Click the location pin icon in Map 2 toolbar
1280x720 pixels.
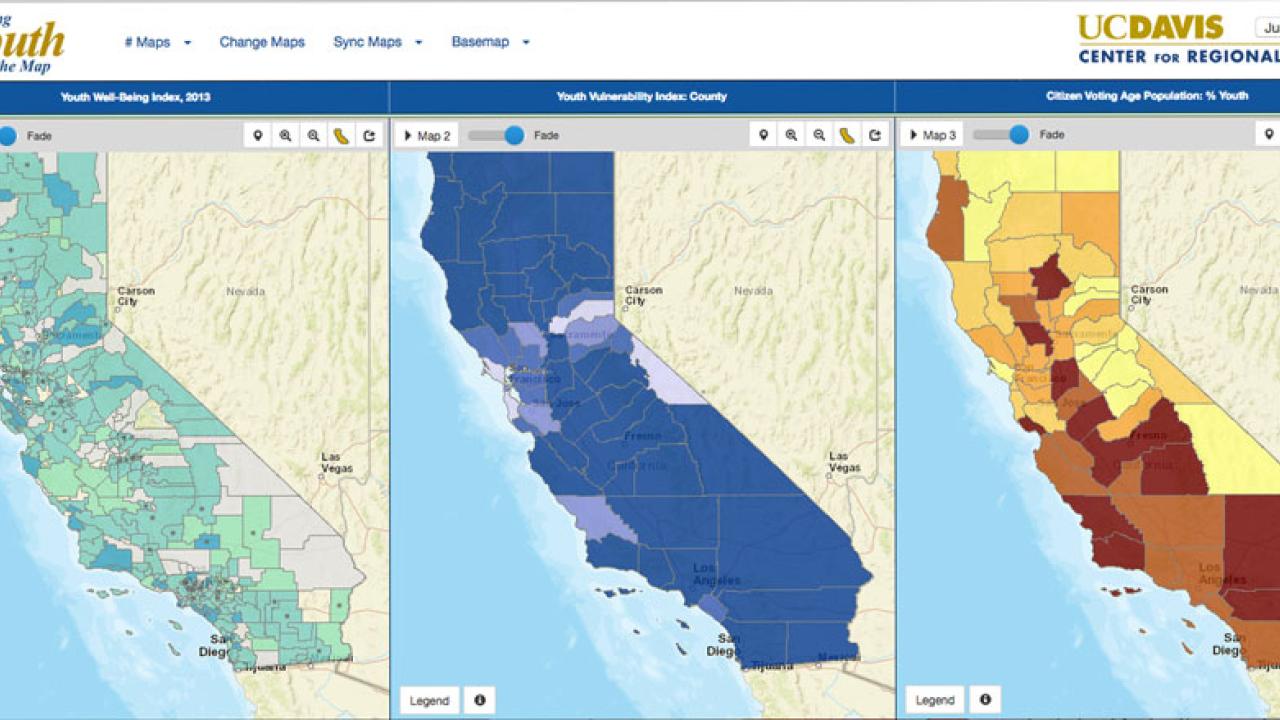pos(764,136)
